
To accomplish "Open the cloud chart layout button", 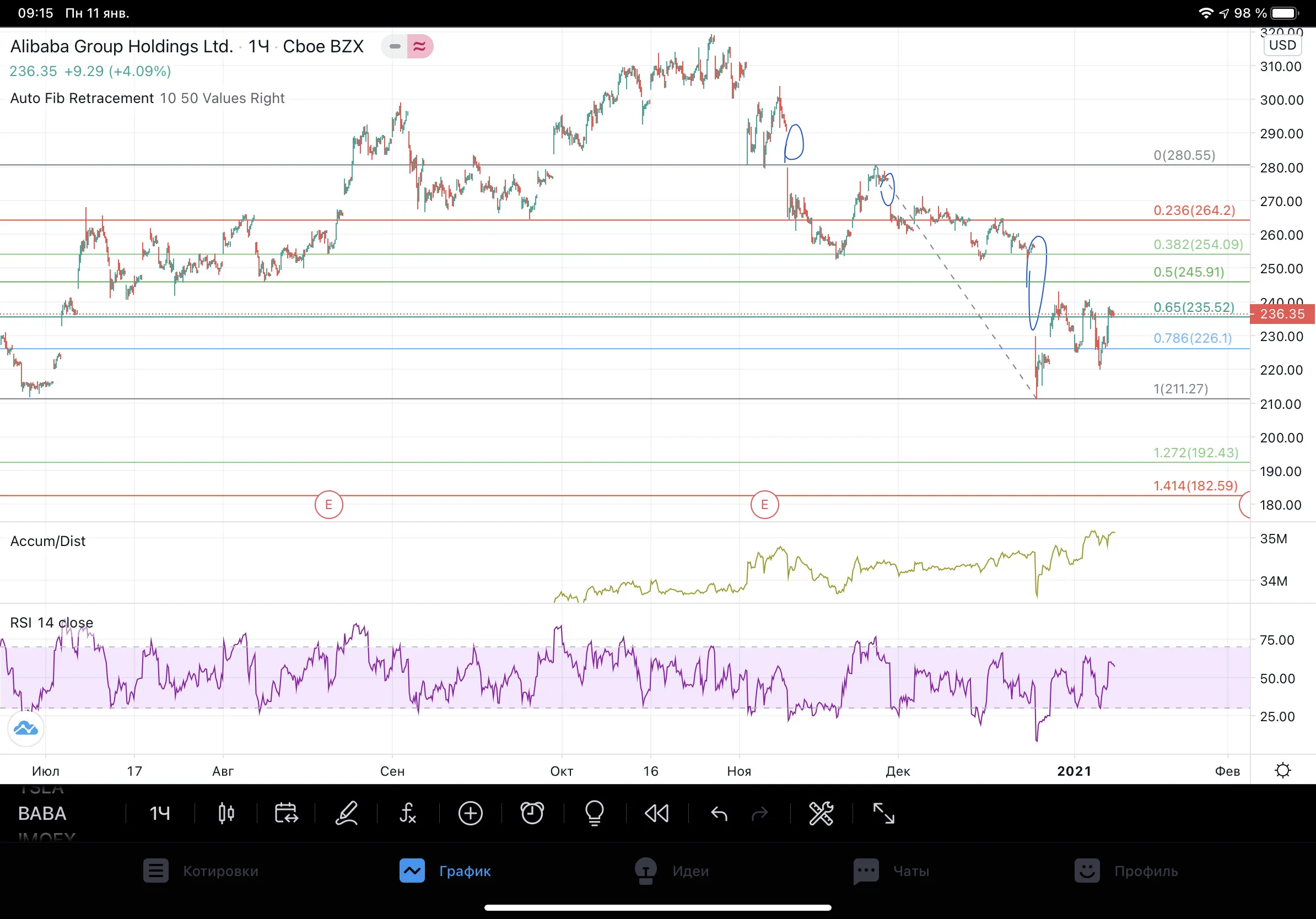I will (26, 728).
